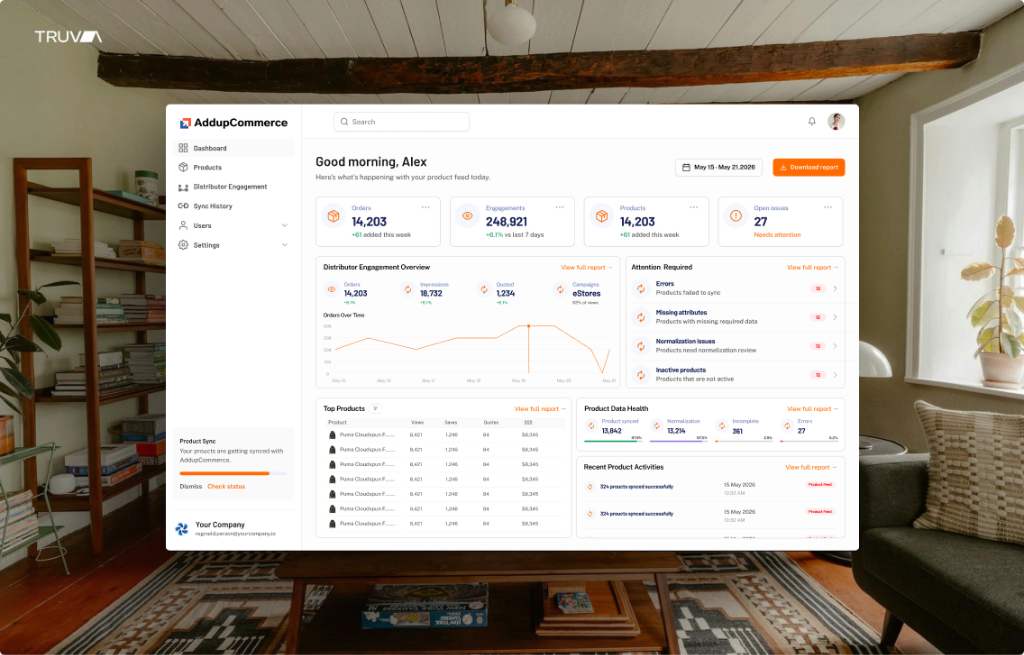Click the chart's highlighted data point marker
The image size is (1024, 655).
coord(528,325)
